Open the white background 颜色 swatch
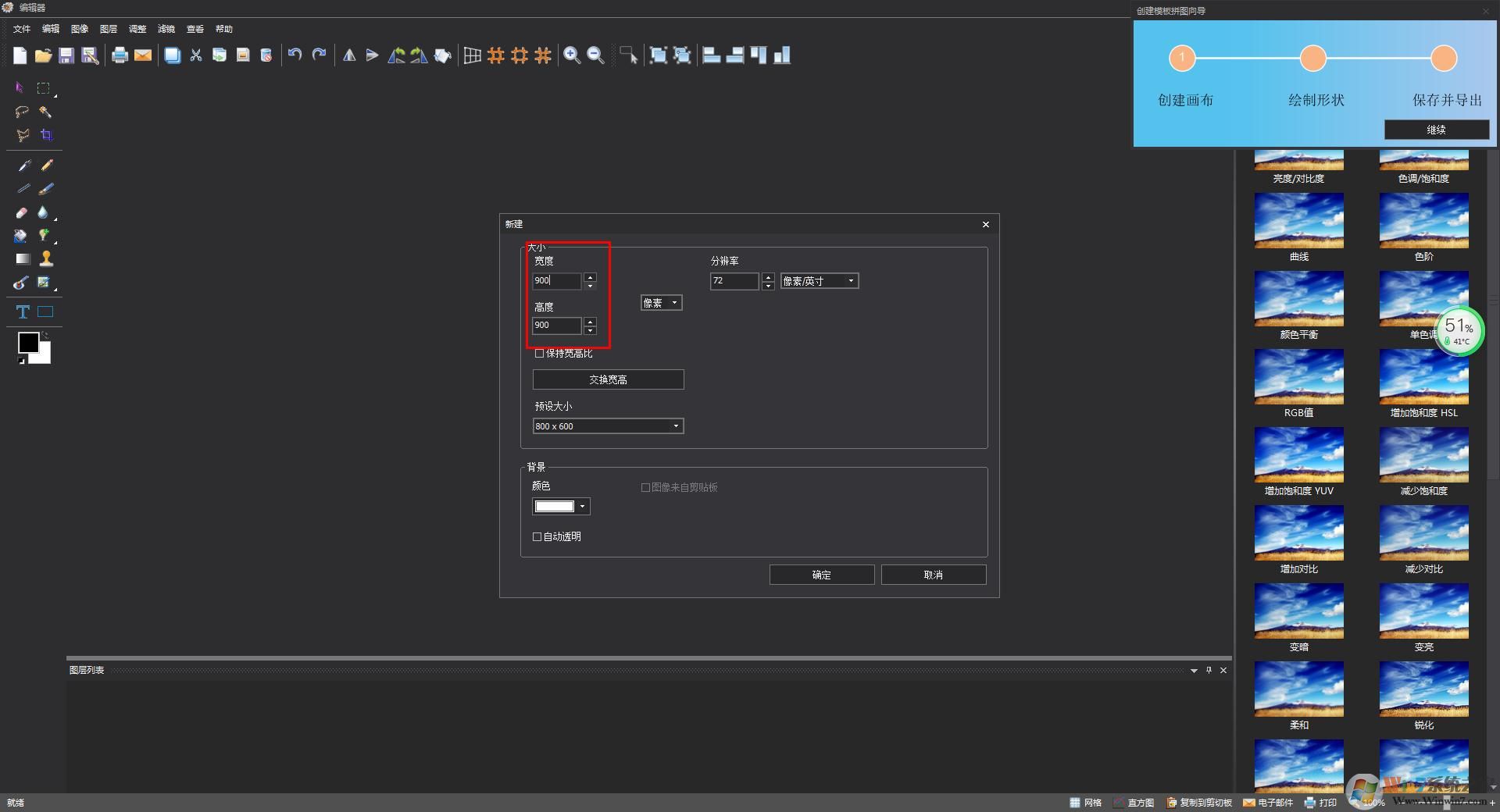Image resolution: width=1500 pixels, height=812 pixels. click(x=560, y=507)
